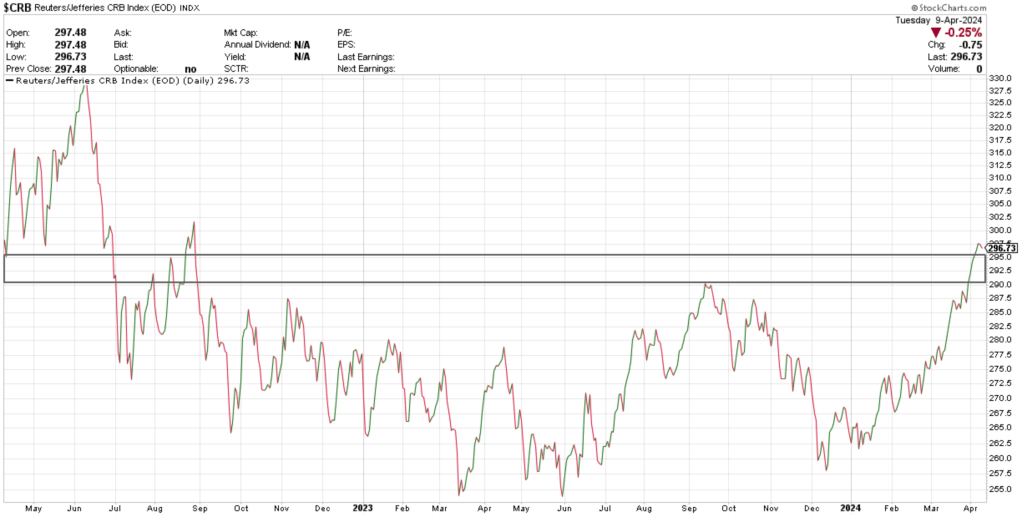Click the red down-triangle change indicator
Viewport: 1022px width, 517px height.
point(935,33)
